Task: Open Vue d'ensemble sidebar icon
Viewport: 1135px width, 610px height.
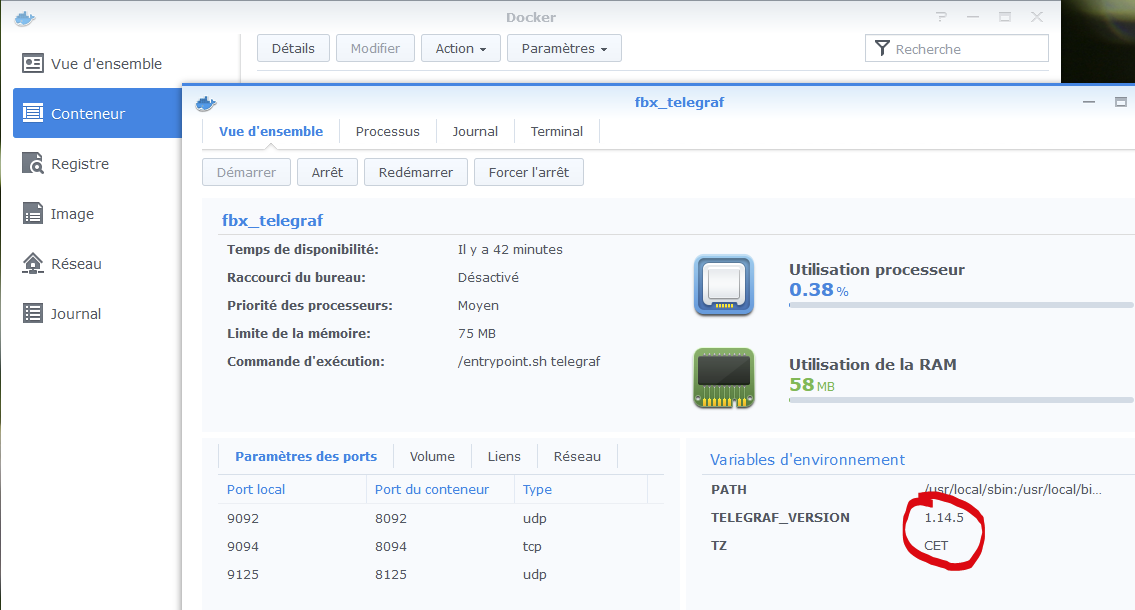Action: (x=34, y=64)
